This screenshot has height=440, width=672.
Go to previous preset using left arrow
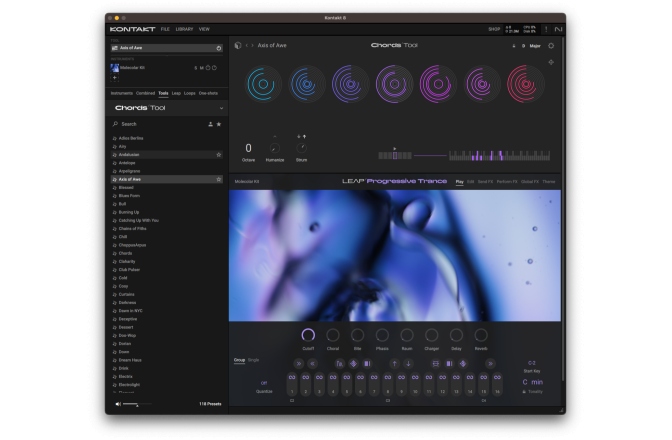[x=247, y=45]
